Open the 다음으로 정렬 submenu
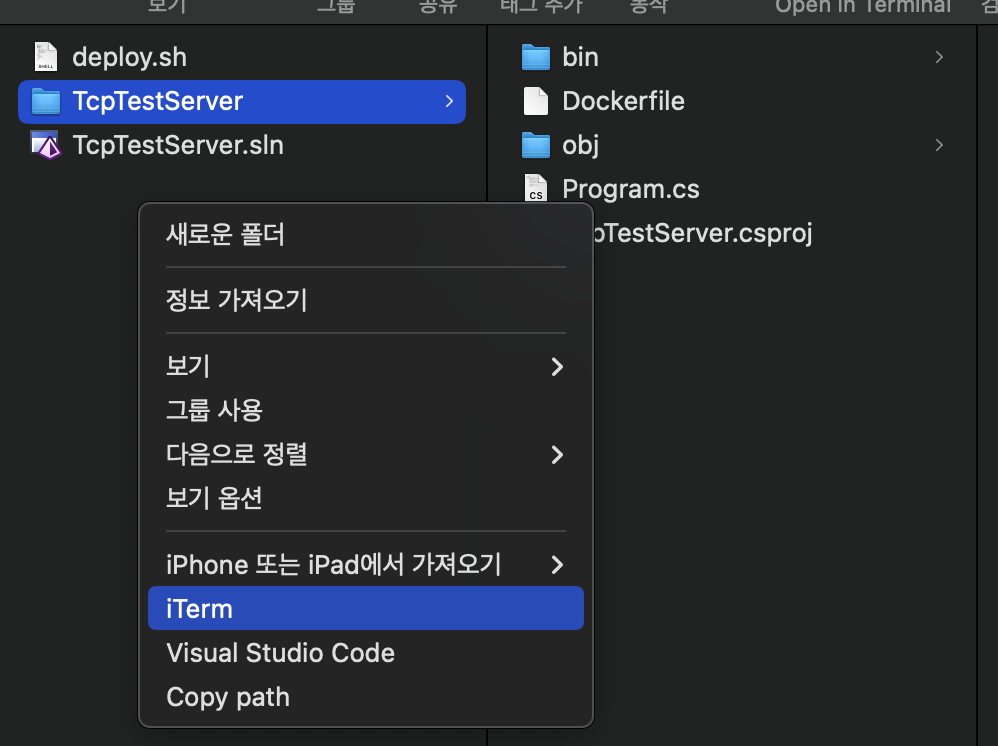This screenshot has height=746, width=998. (x=365, y=454)
